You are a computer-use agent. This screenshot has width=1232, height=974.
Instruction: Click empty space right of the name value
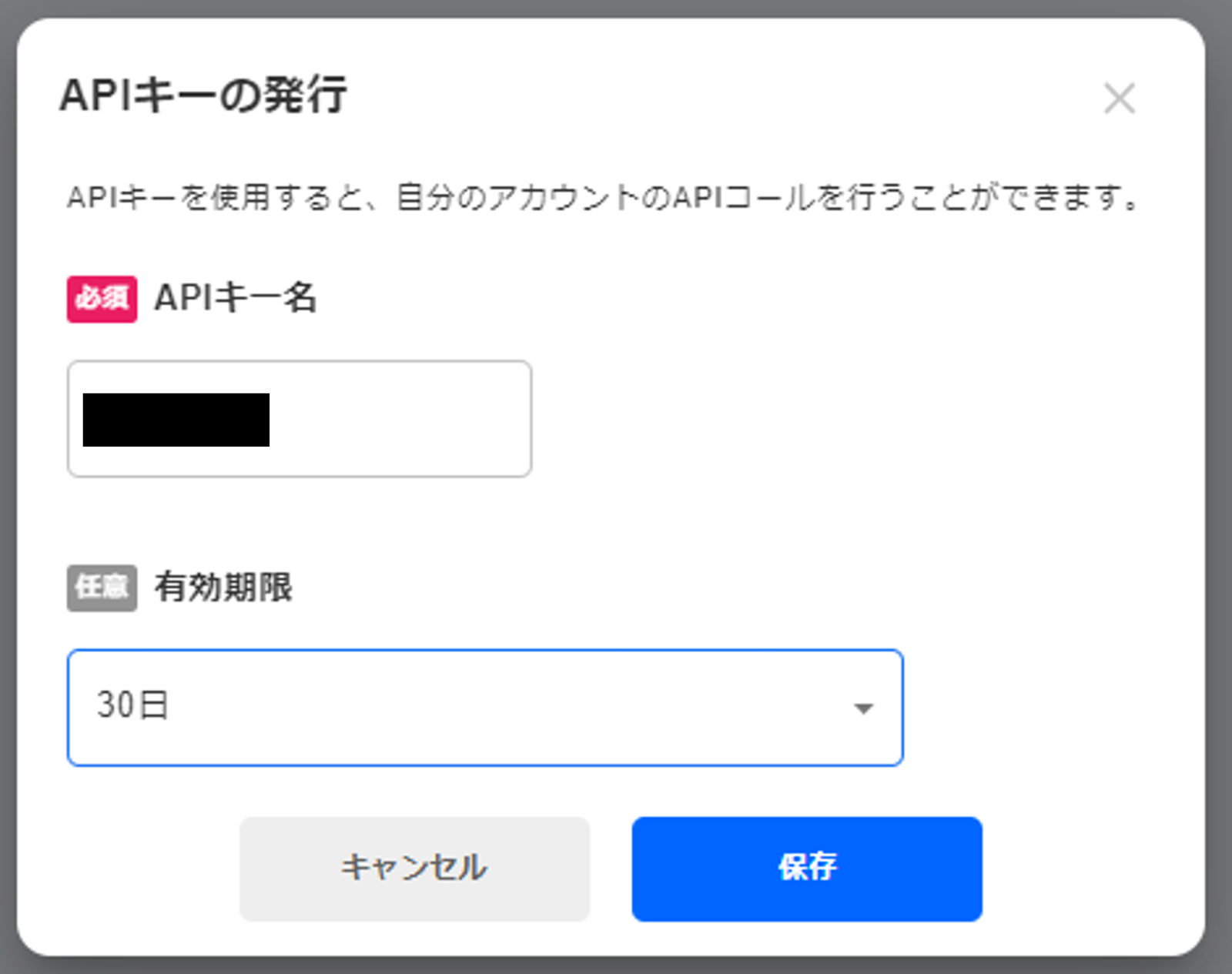400,420
